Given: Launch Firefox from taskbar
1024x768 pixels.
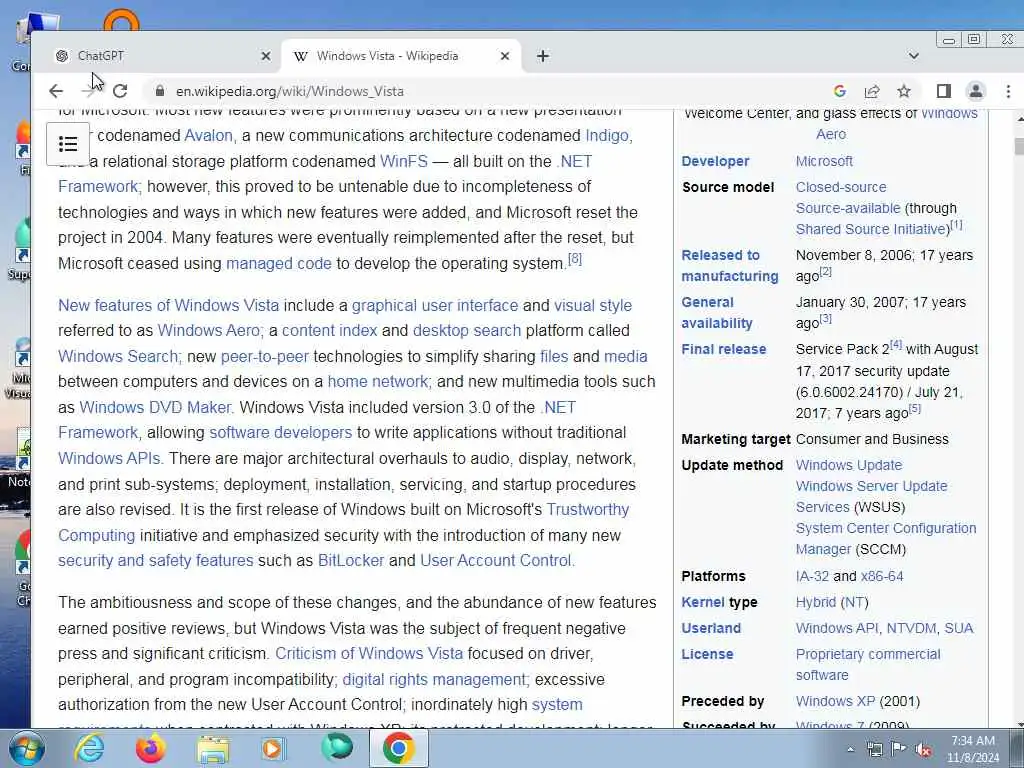Looking at the screenshot, I should tap(150, 748).
